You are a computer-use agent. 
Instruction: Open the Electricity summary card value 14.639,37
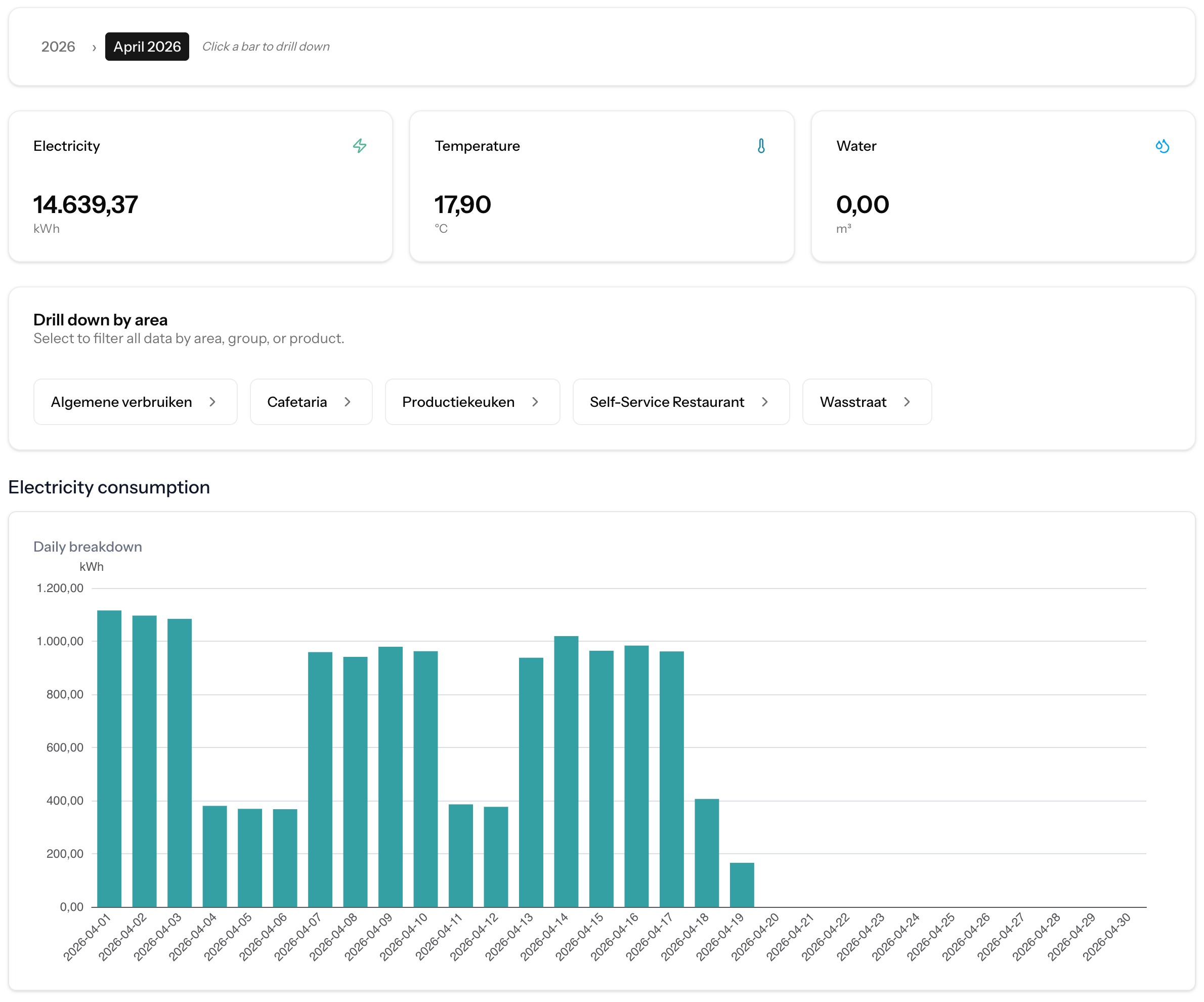tap(85, 205)
